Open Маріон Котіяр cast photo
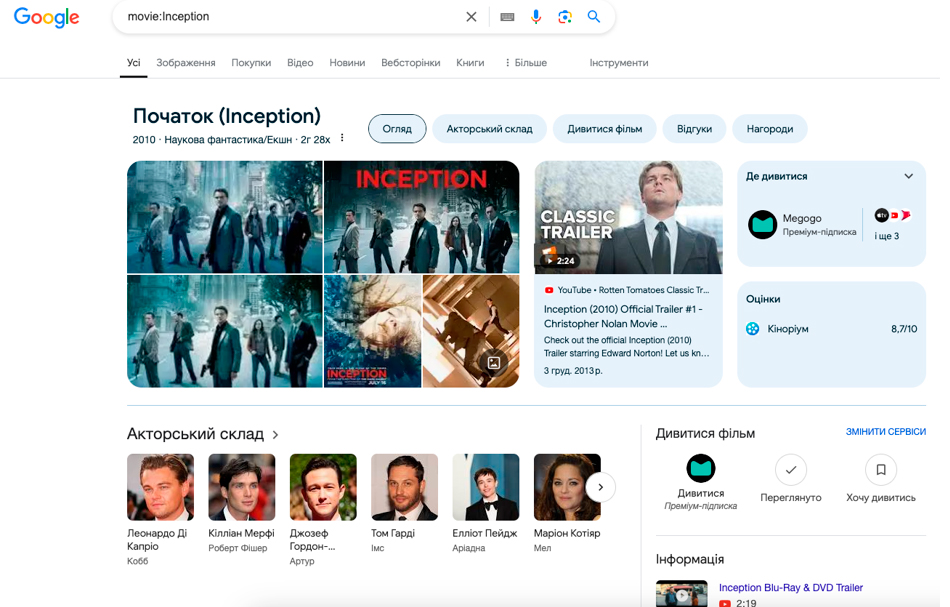The image size is (950, 607). (x=567, y=487)
